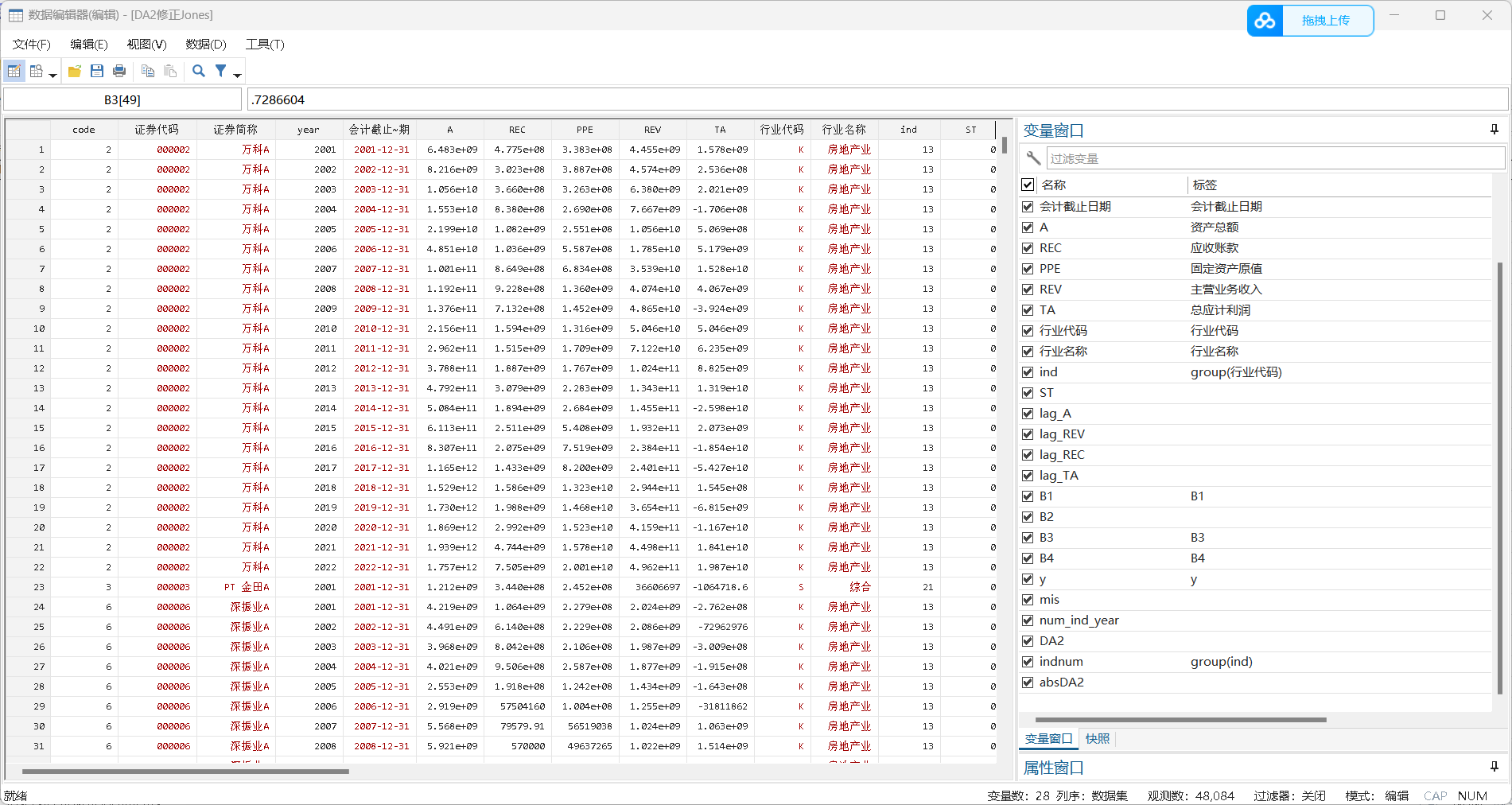Screen dimensions: 1512x805
Task: Open the 文件(F) menu
Action: (32, 45)
